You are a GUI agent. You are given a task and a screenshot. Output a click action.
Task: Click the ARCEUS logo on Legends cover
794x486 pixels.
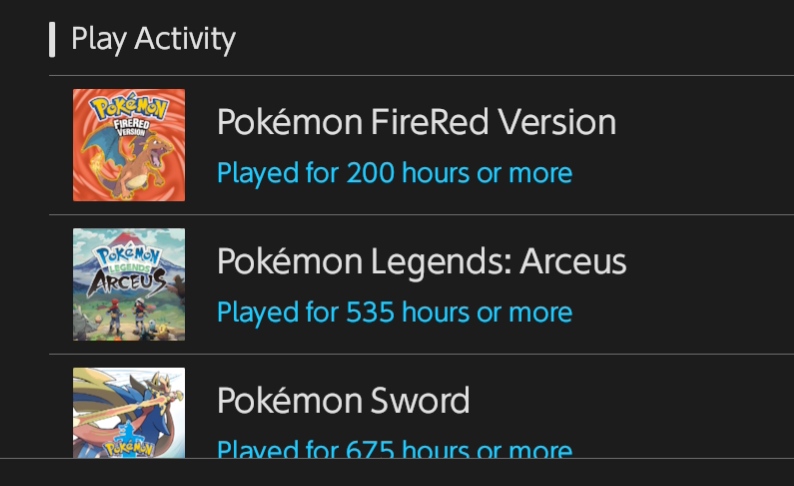[127, 281]
